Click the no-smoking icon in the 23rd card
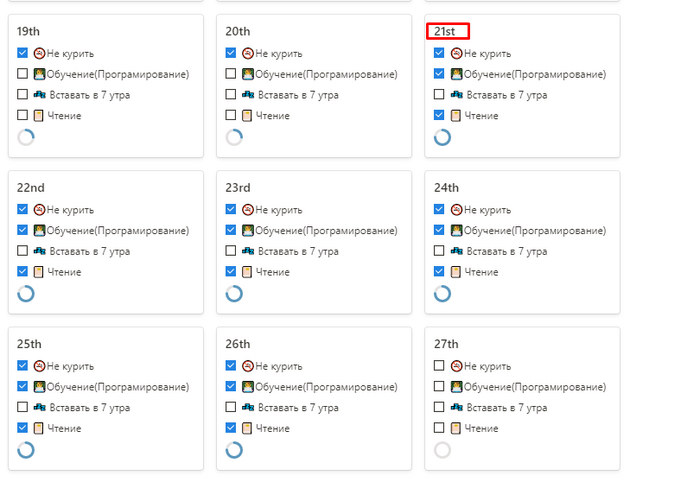This screenshot has height=482, width=700. click(248, 209)
